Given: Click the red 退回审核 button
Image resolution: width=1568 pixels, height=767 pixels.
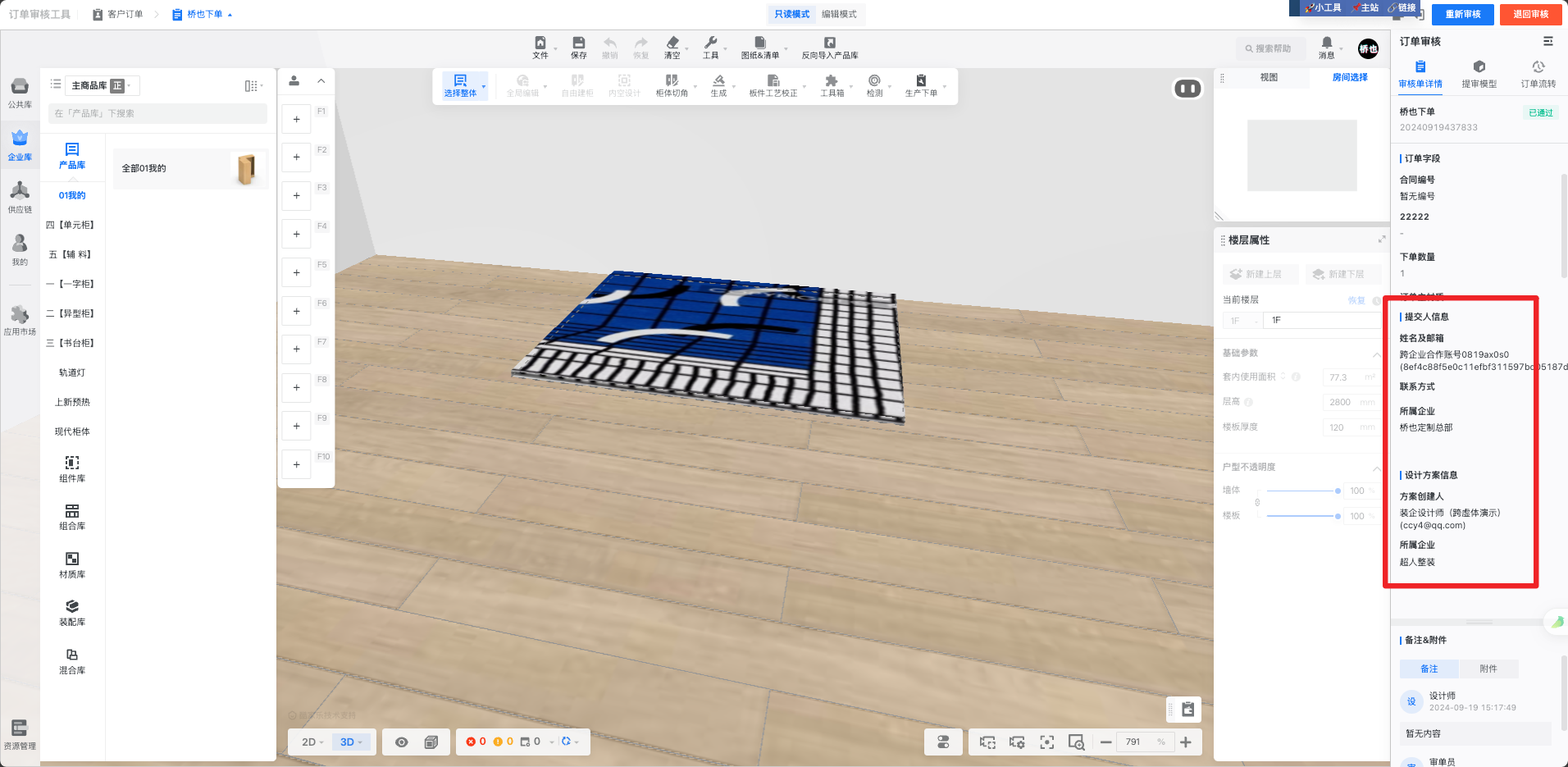Looking at the screenshot, I should tap(1530, 14).
